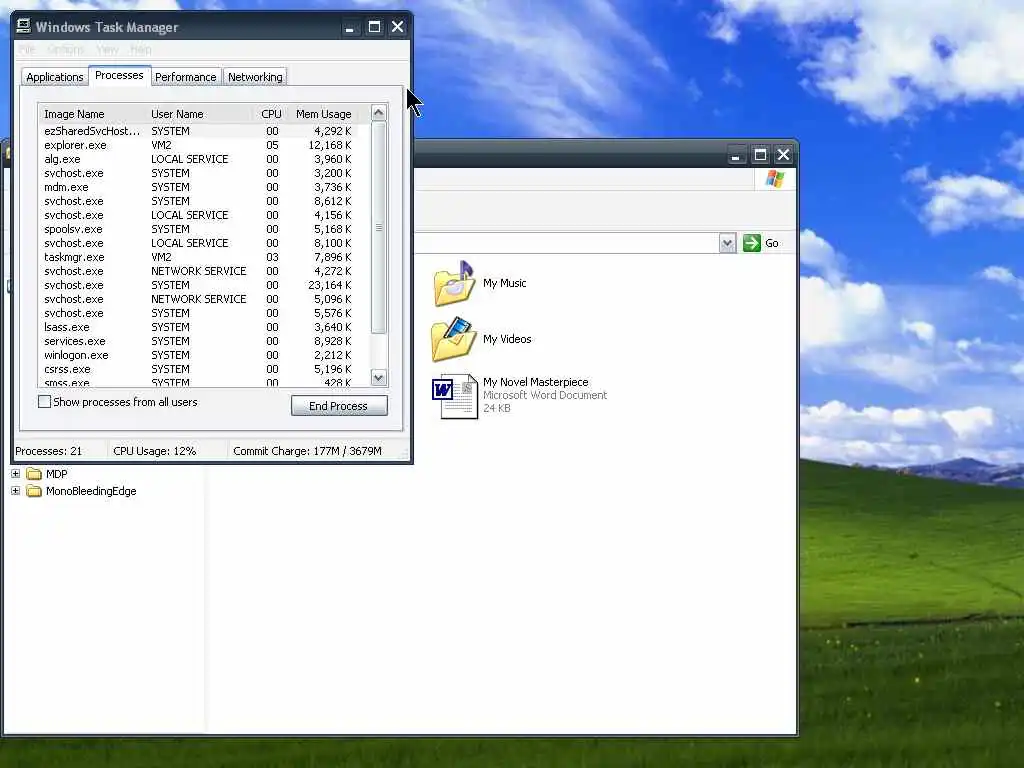Select the MDP folder icon in tree

(x=34, y=474)
